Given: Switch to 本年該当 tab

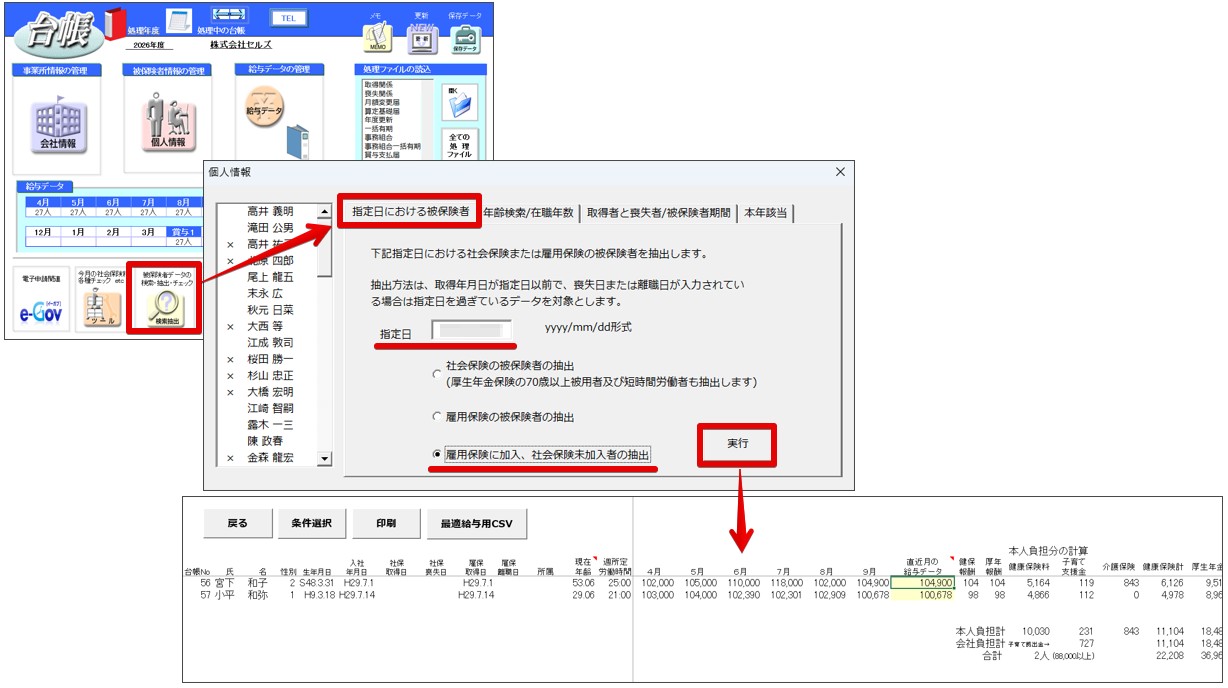Looking at the screenshot, I should click(x=767, y=213).
